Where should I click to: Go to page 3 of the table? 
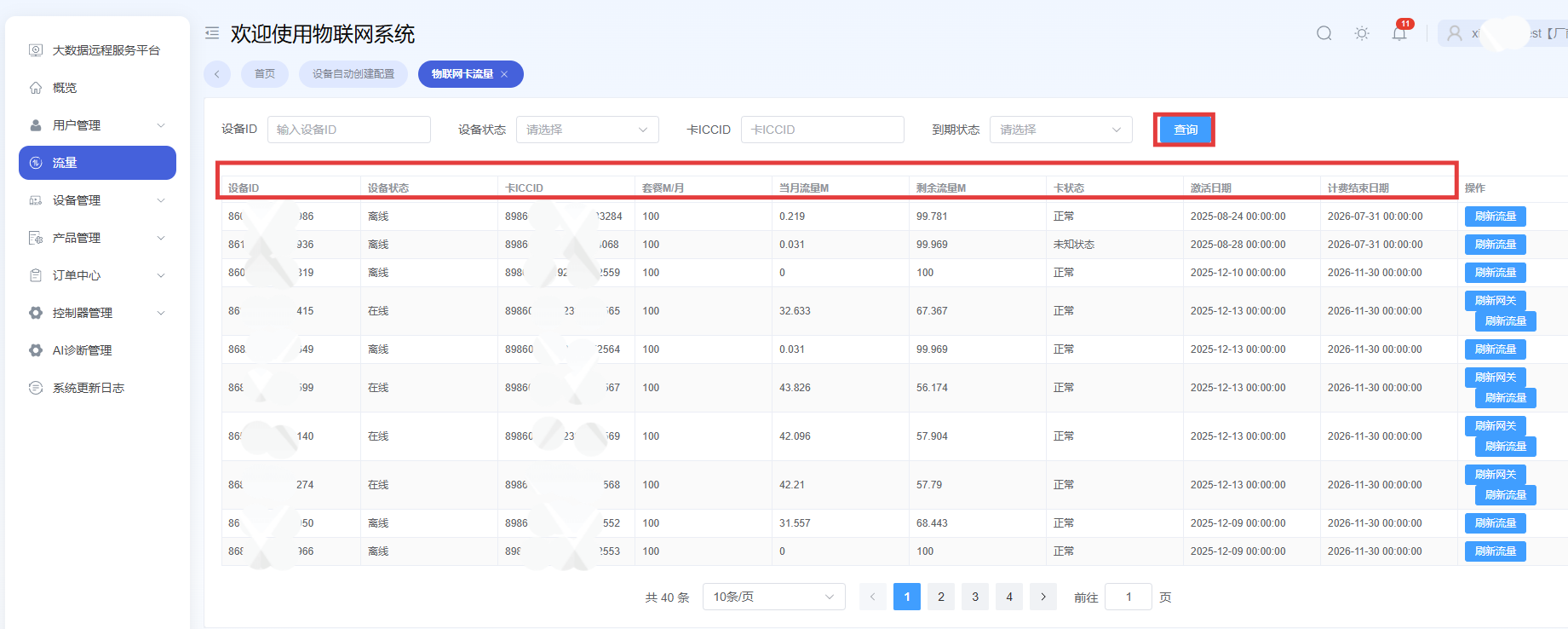[x=975, y=597]
